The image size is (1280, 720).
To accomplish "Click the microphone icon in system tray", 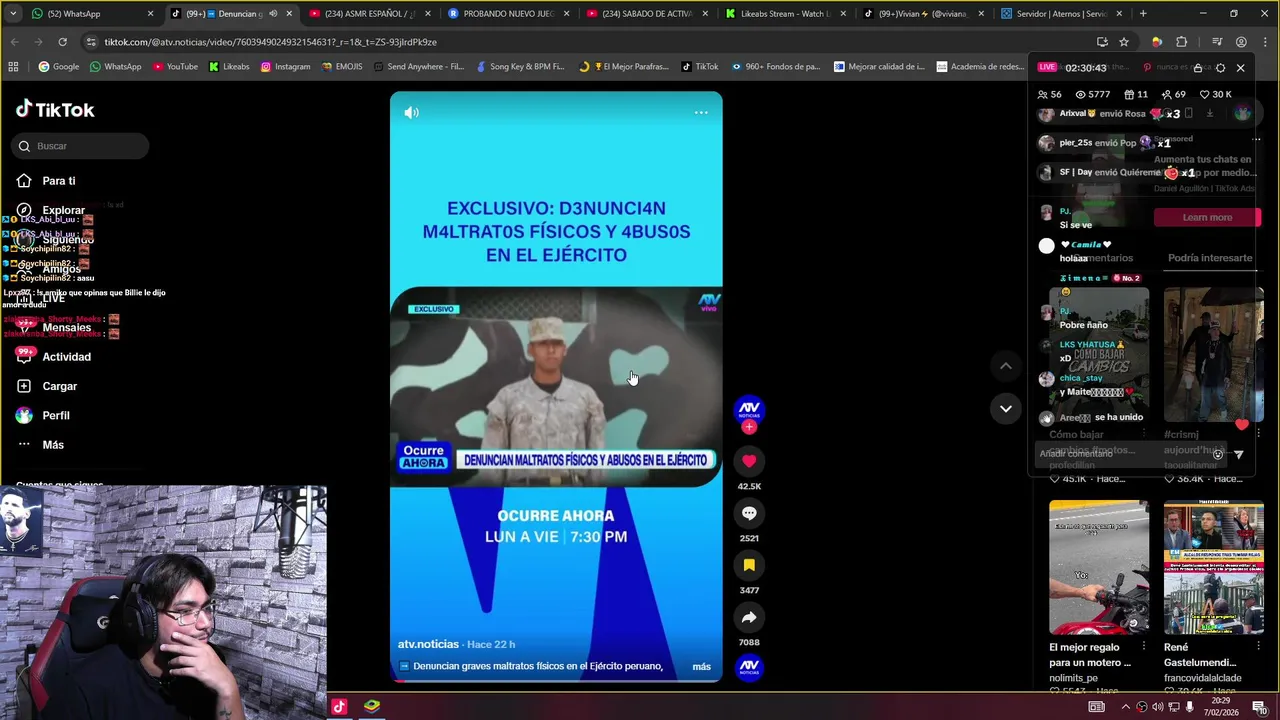I will coord(1190,707).
